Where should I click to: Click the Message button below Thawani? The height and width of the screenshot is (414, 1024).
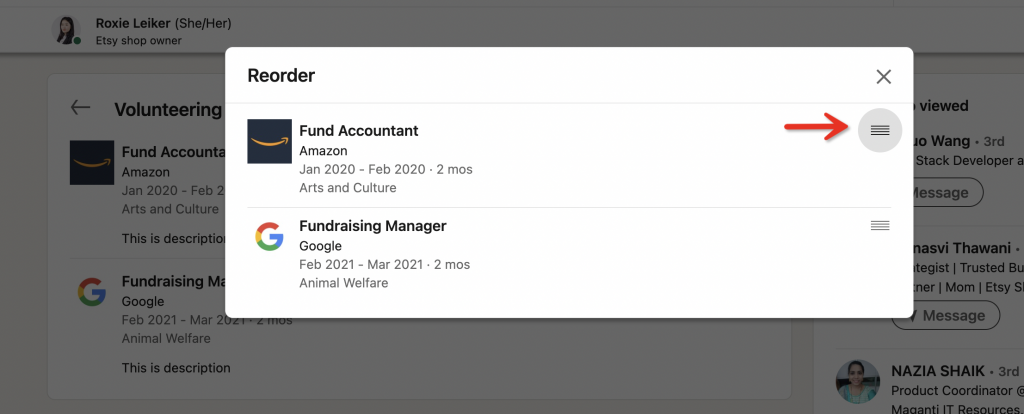944,315
